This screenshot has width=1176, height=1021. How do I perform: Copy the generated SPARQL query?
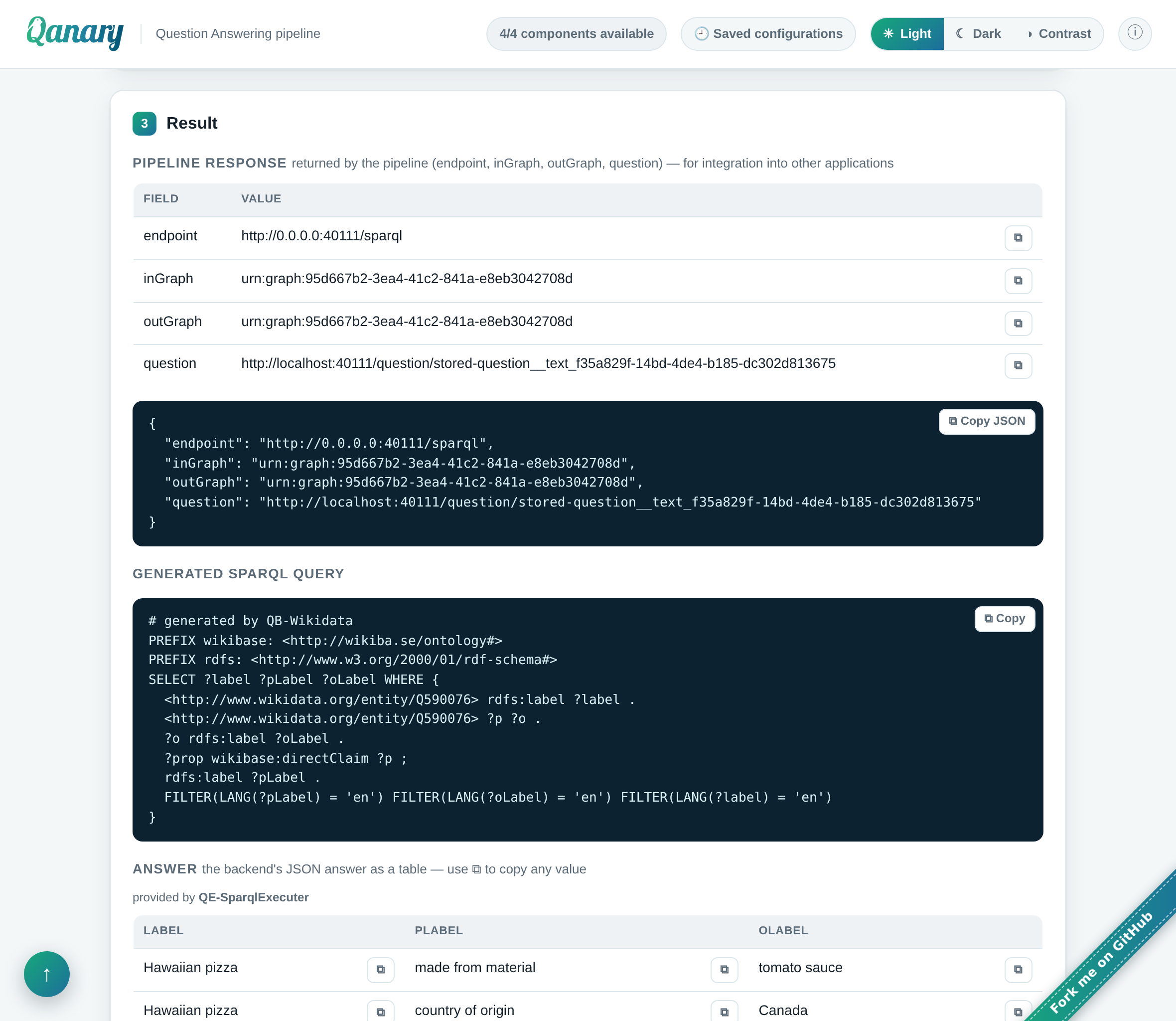[x=1005, y=618]
